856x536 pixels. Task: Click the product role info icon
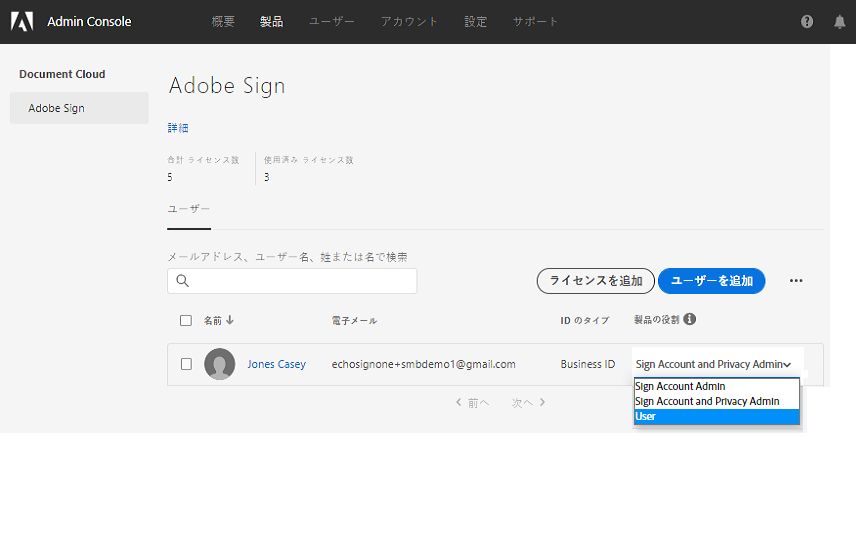click(x=690, y=320)
